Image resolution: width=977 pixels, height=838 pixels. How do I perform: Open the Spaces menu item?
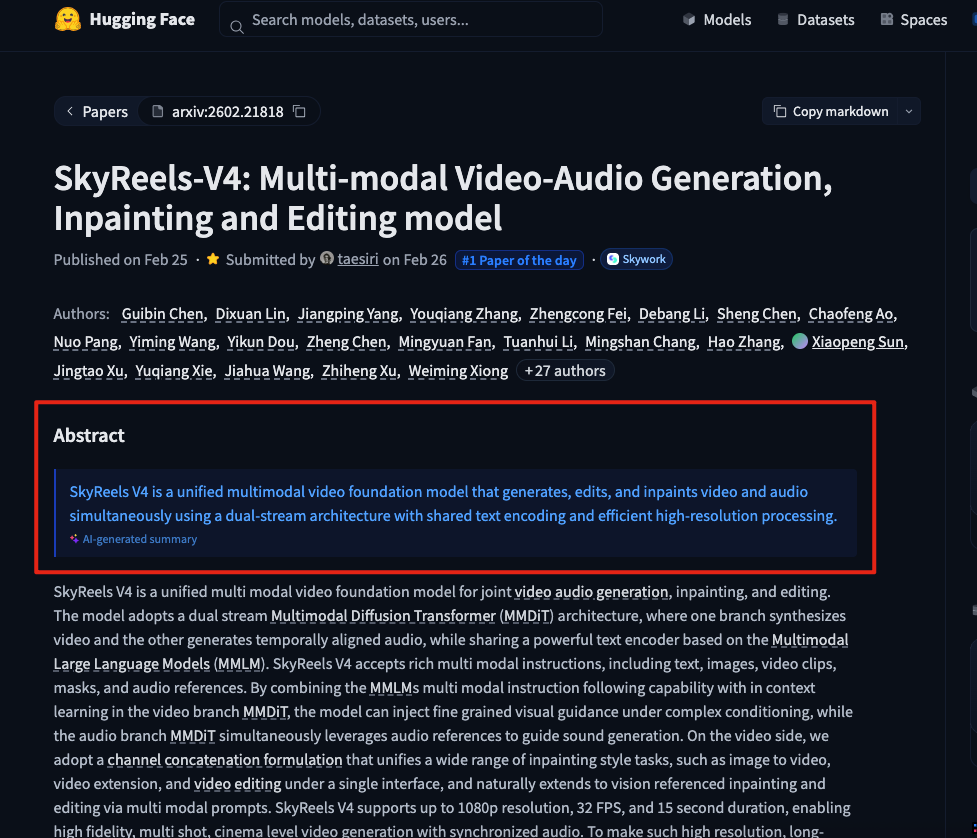[x=923, y=20]
